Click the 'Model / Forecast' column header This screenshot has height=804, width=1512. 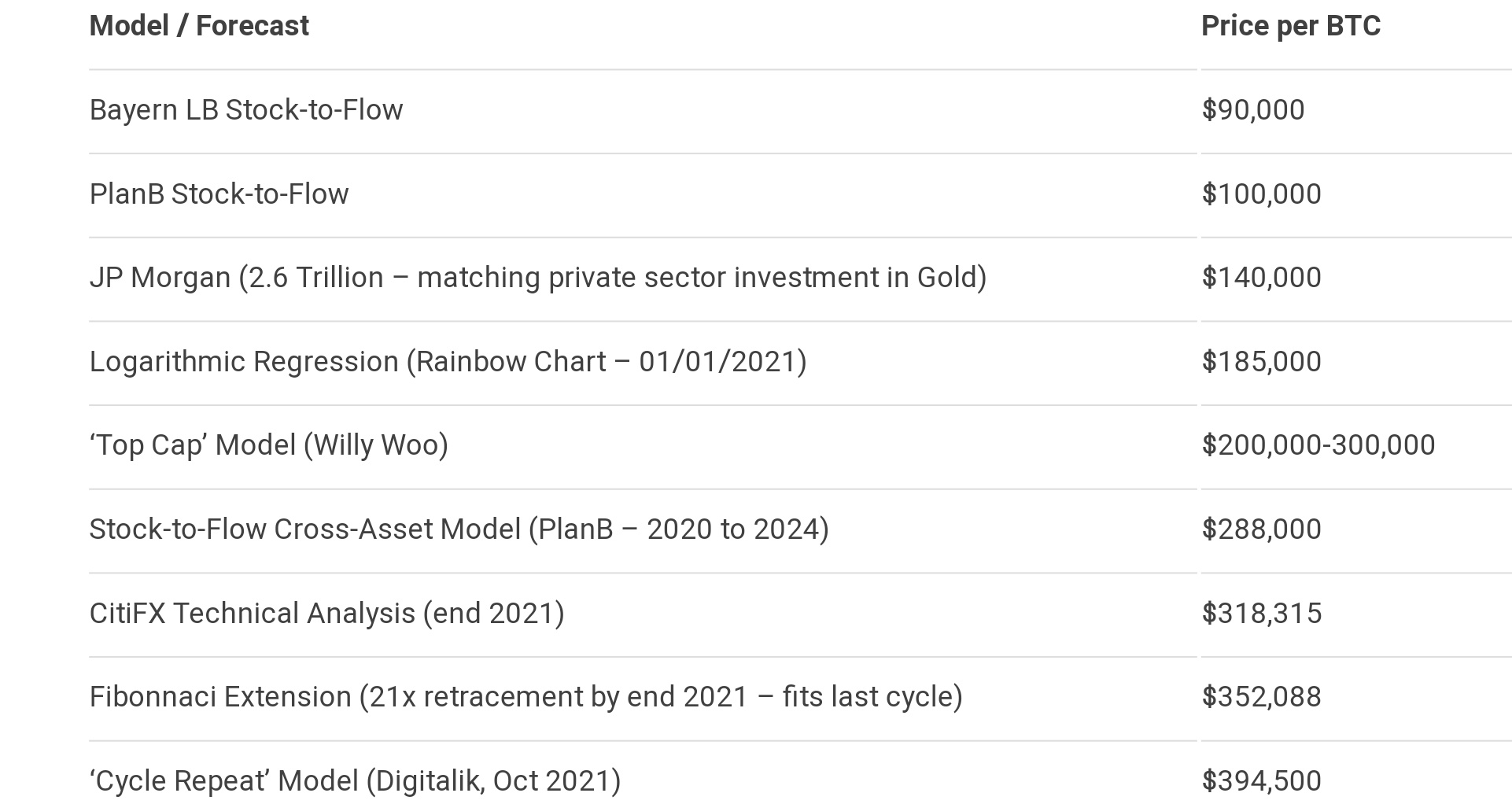pyautogui.click(x=199, y=26)
